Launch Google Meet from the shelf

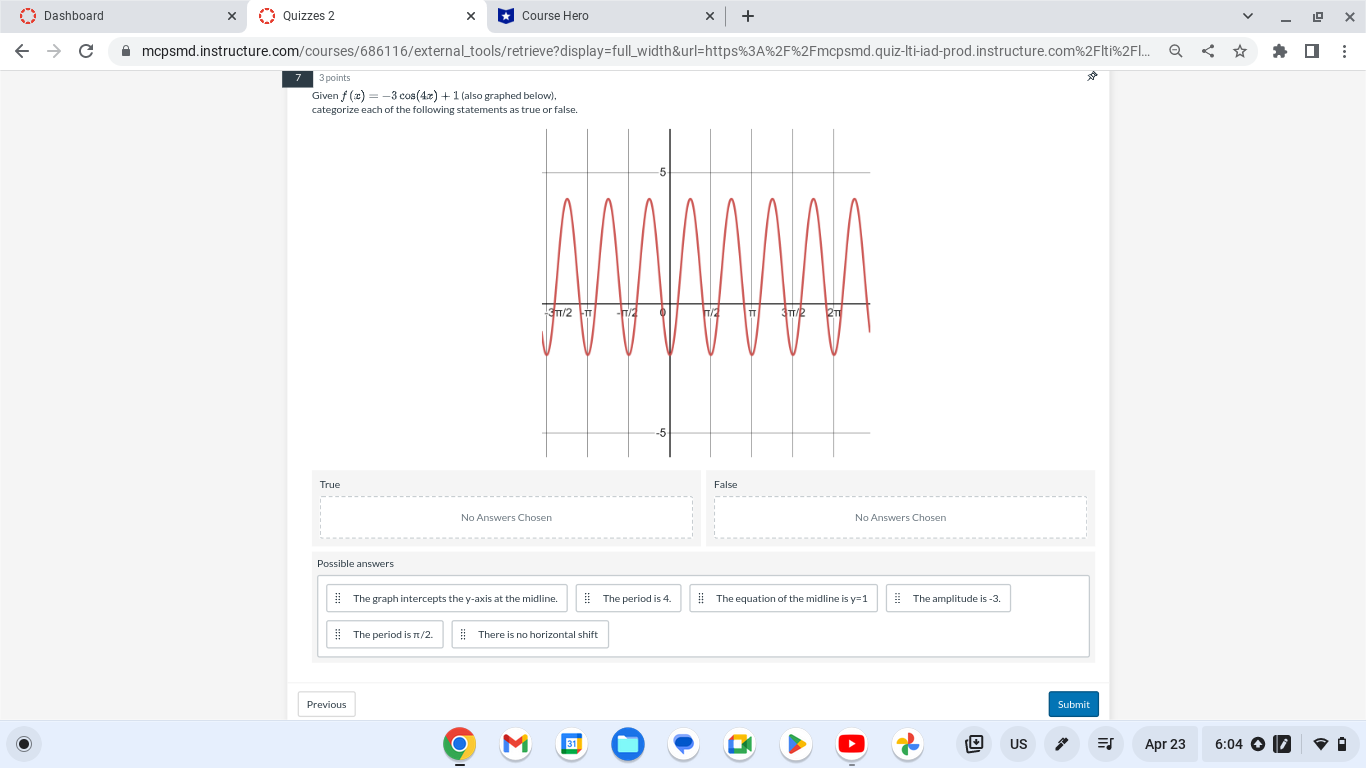point(739,744)
